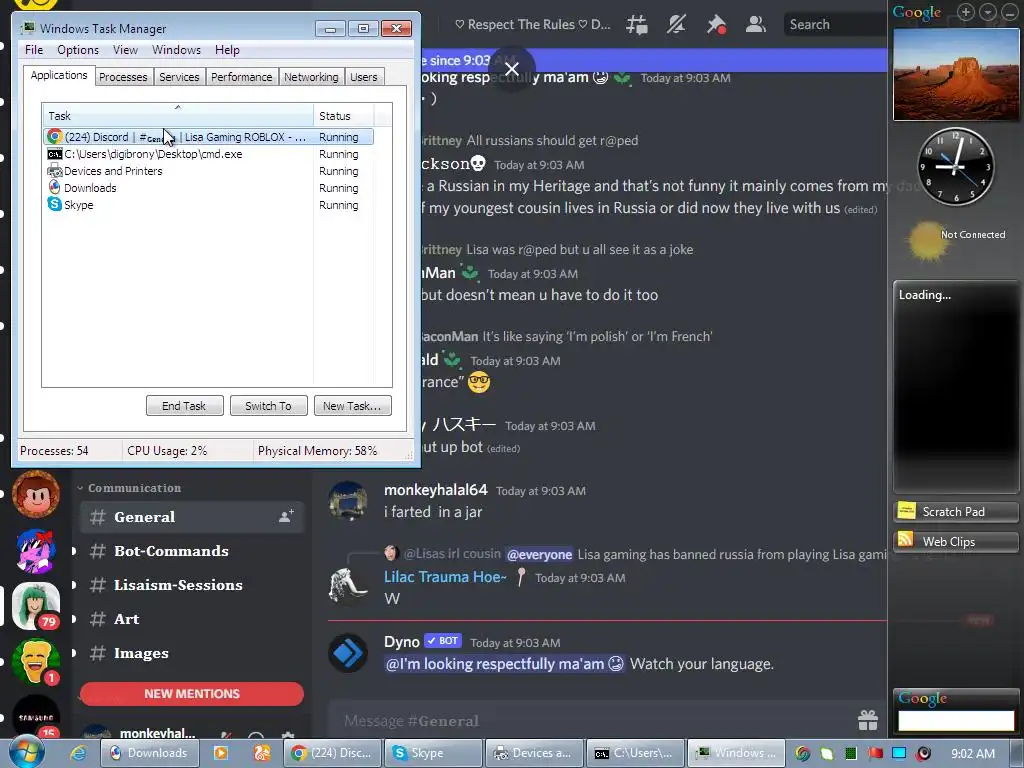This screenshot has width=1024, height=768.
Task: Click create invite icon on General channel
Action: 286,517
